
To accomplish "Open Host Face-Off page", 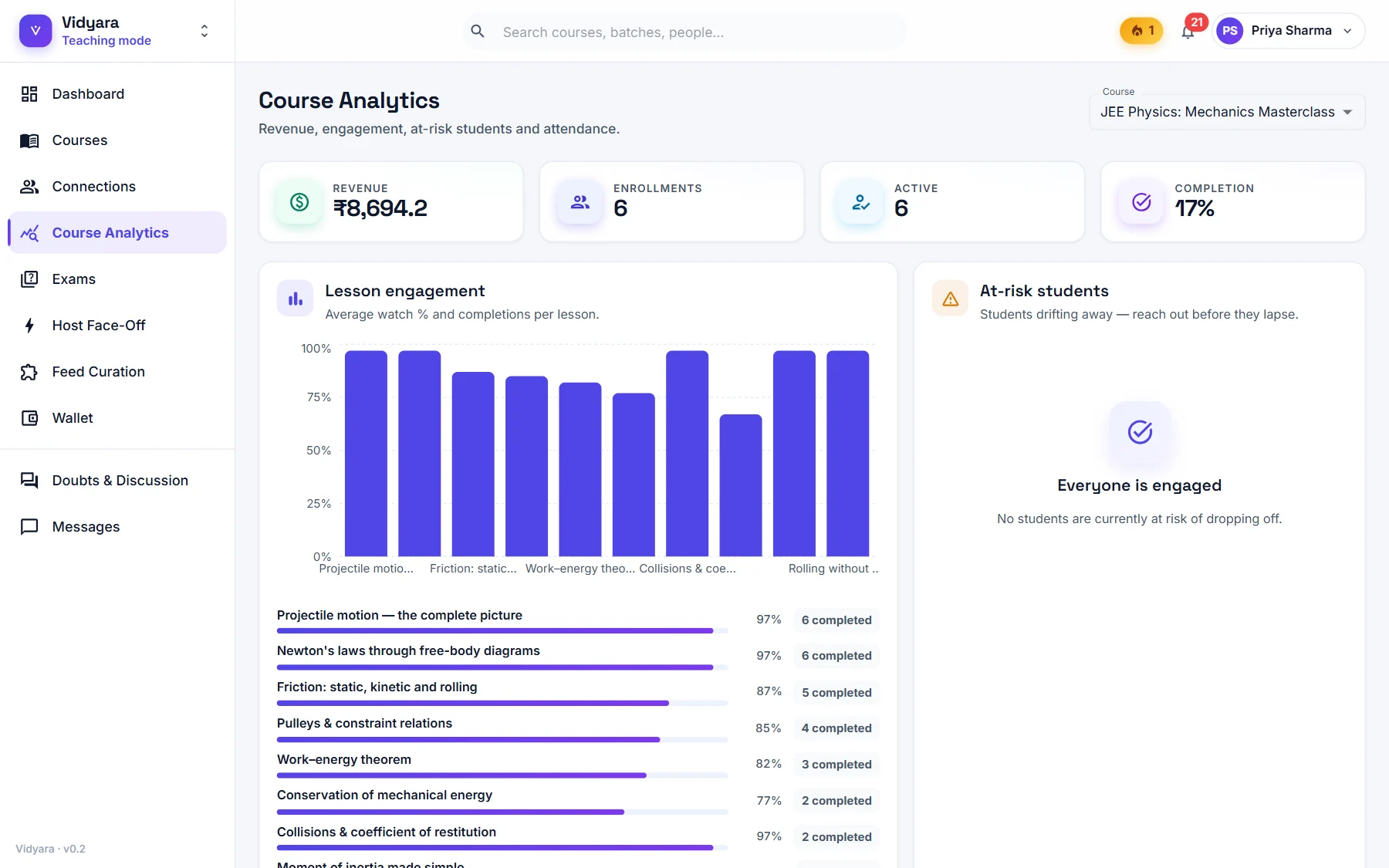I will (x=117, y=326).
